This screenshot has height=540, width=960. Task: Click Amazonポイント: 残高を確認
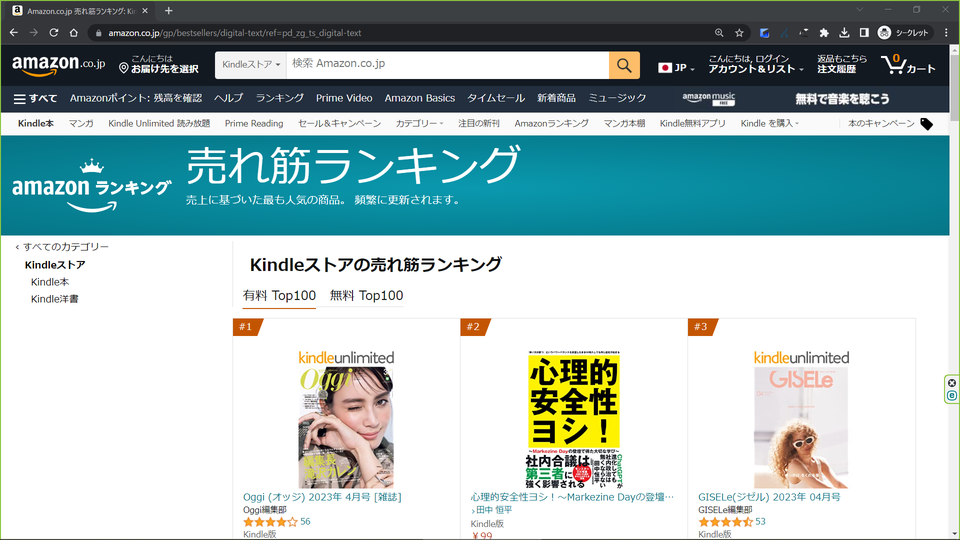(136, 98)
